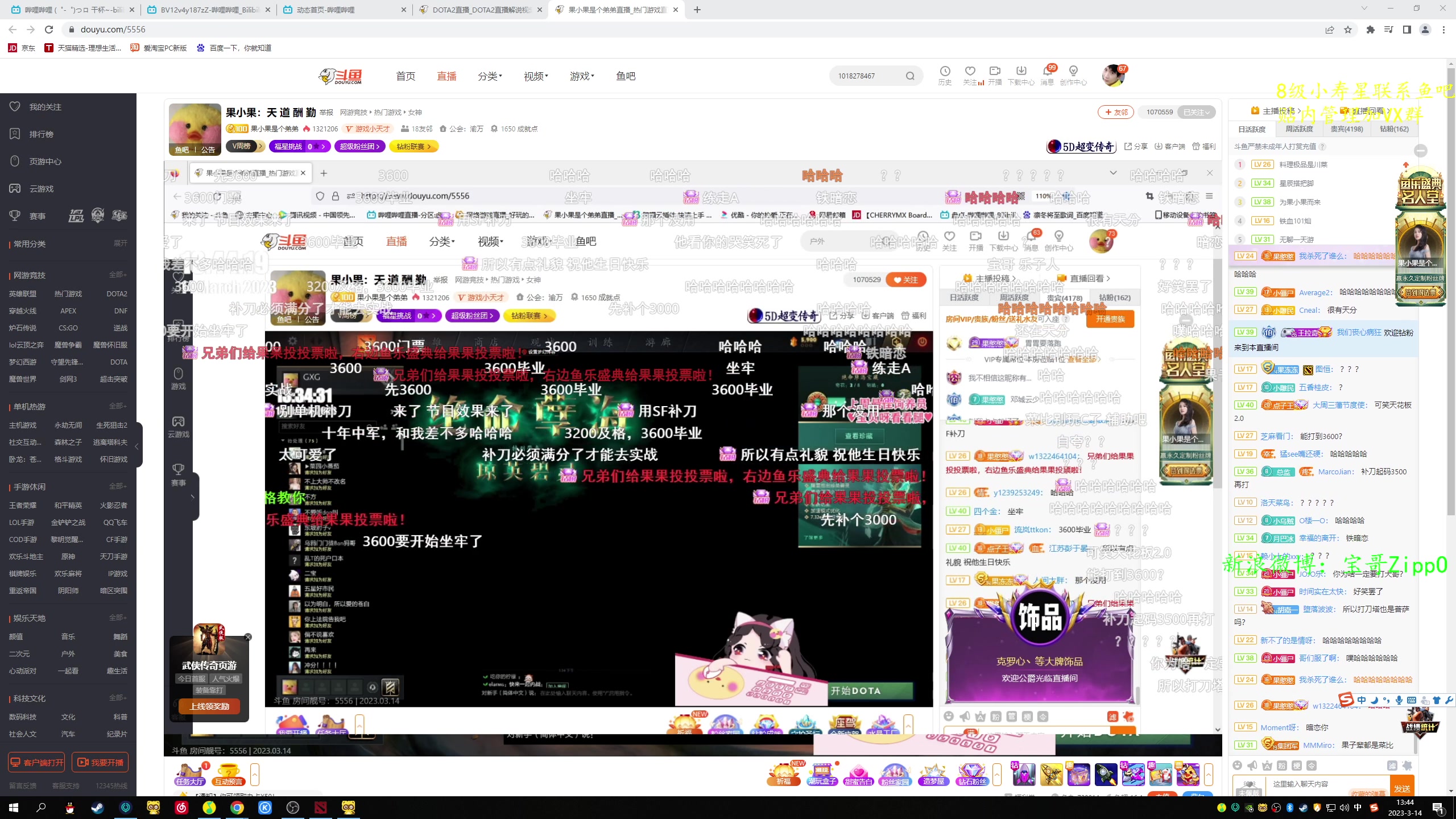Bookmark this page with the star icon
This screenshot has height=819, width=1456.
[1348, 30]
